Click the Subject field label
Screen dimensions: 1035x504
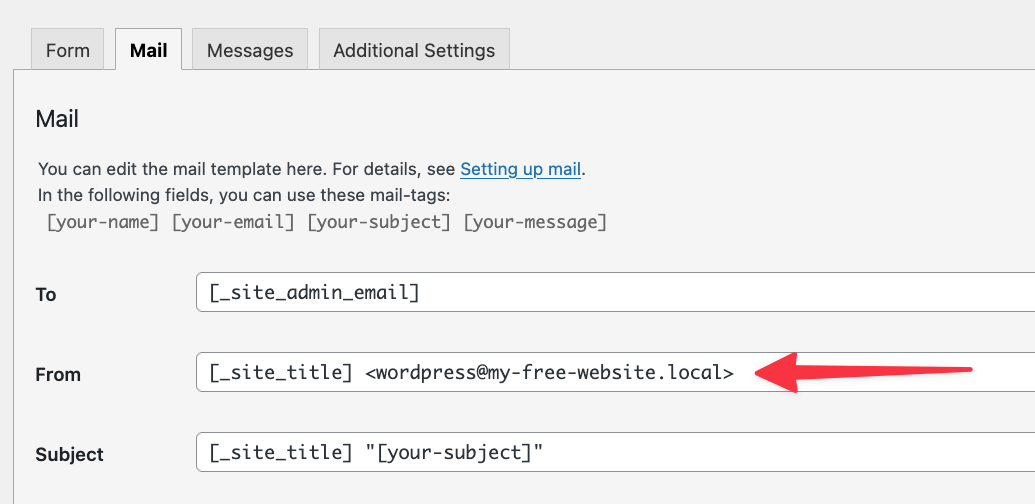pos(69,455)
